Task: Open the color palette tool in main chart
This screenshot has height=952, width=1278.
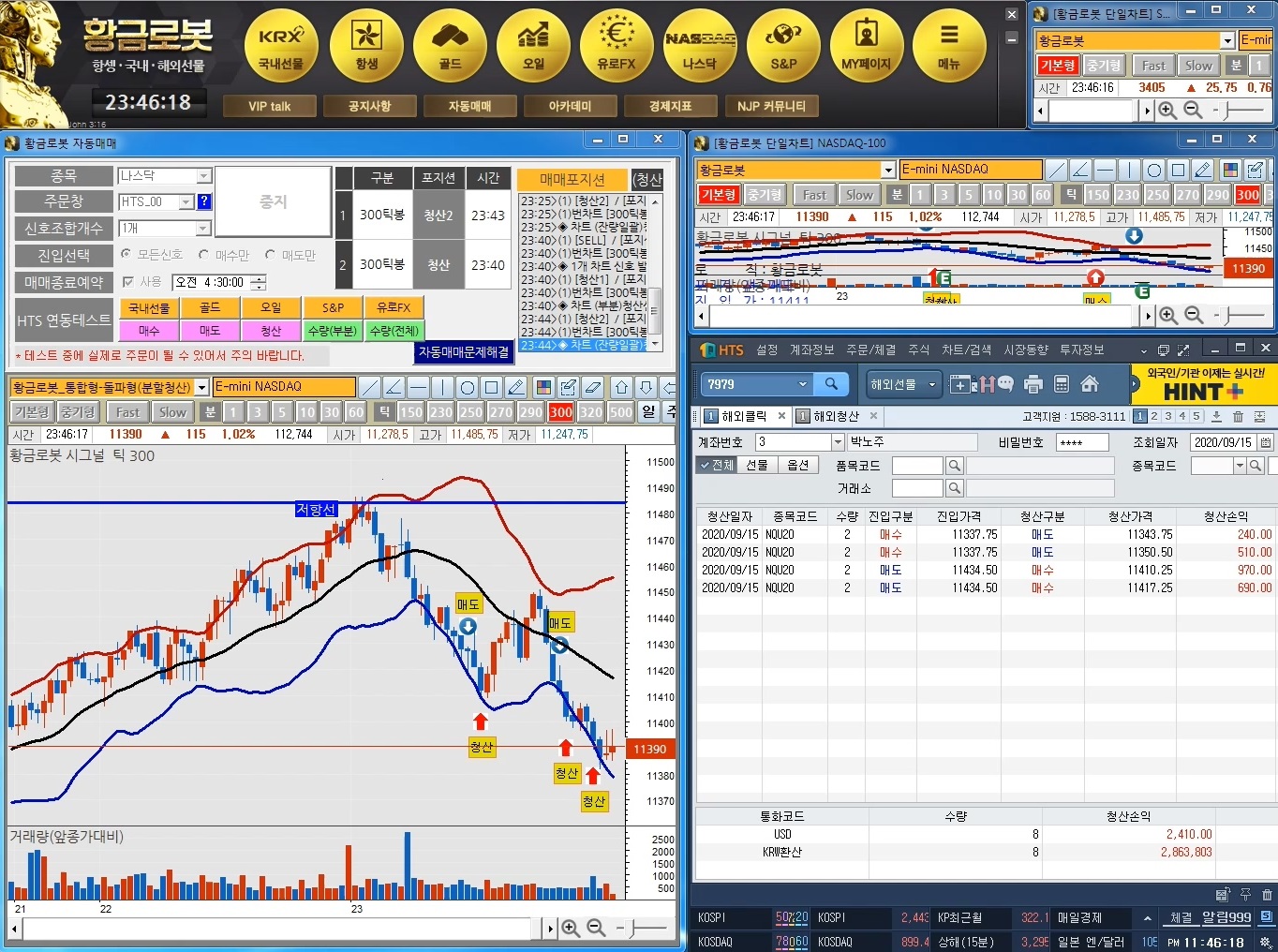Action: click(544, 387)
